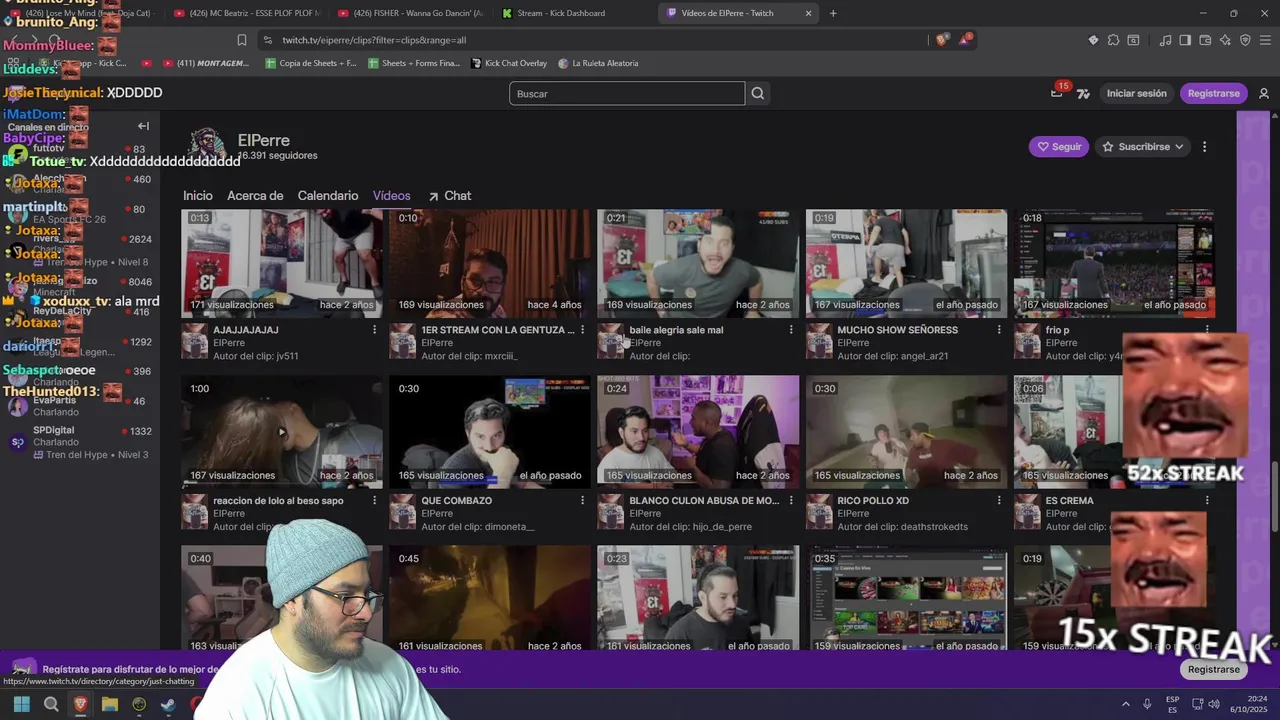1280x720 pixels.
Task: Open La Ruleta Aleatoria bookmark
Action: (598, 63)
